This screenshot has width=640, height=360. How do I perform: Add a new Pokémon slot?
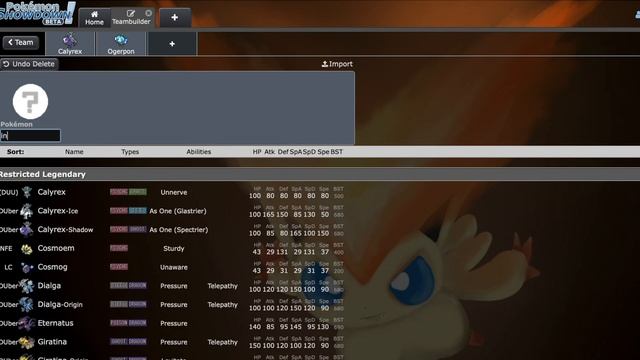pos(172,44)
